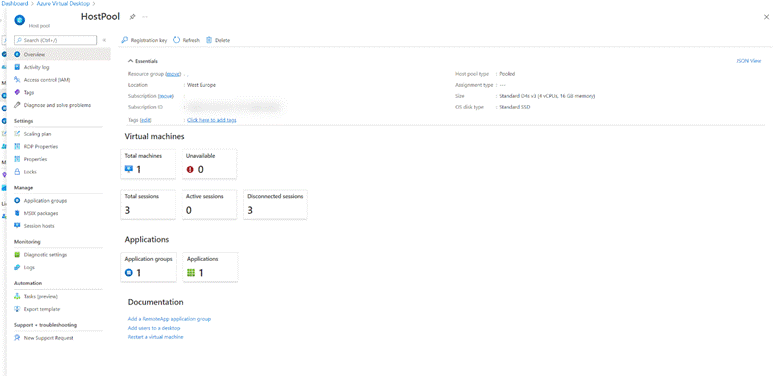Click the green Applications grid icon in tile
This screenshot has width=780, height=376.
190,273
